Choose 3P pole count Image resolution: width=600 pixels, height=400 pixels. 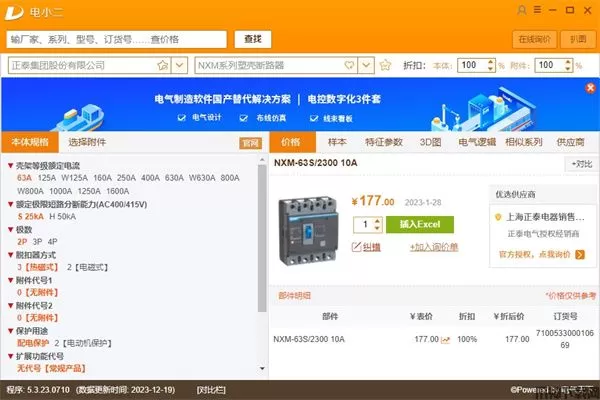click(x=38, y=242)
